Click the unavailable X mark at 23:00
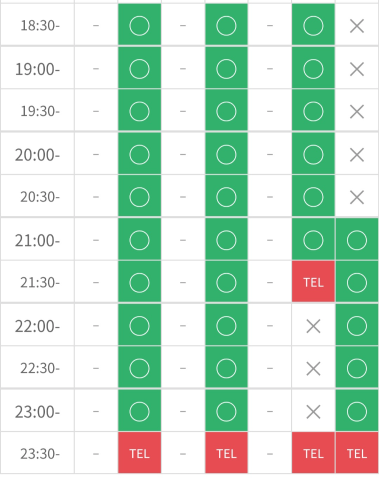This screenshot has height=480, width=379. tap(313, 411)
